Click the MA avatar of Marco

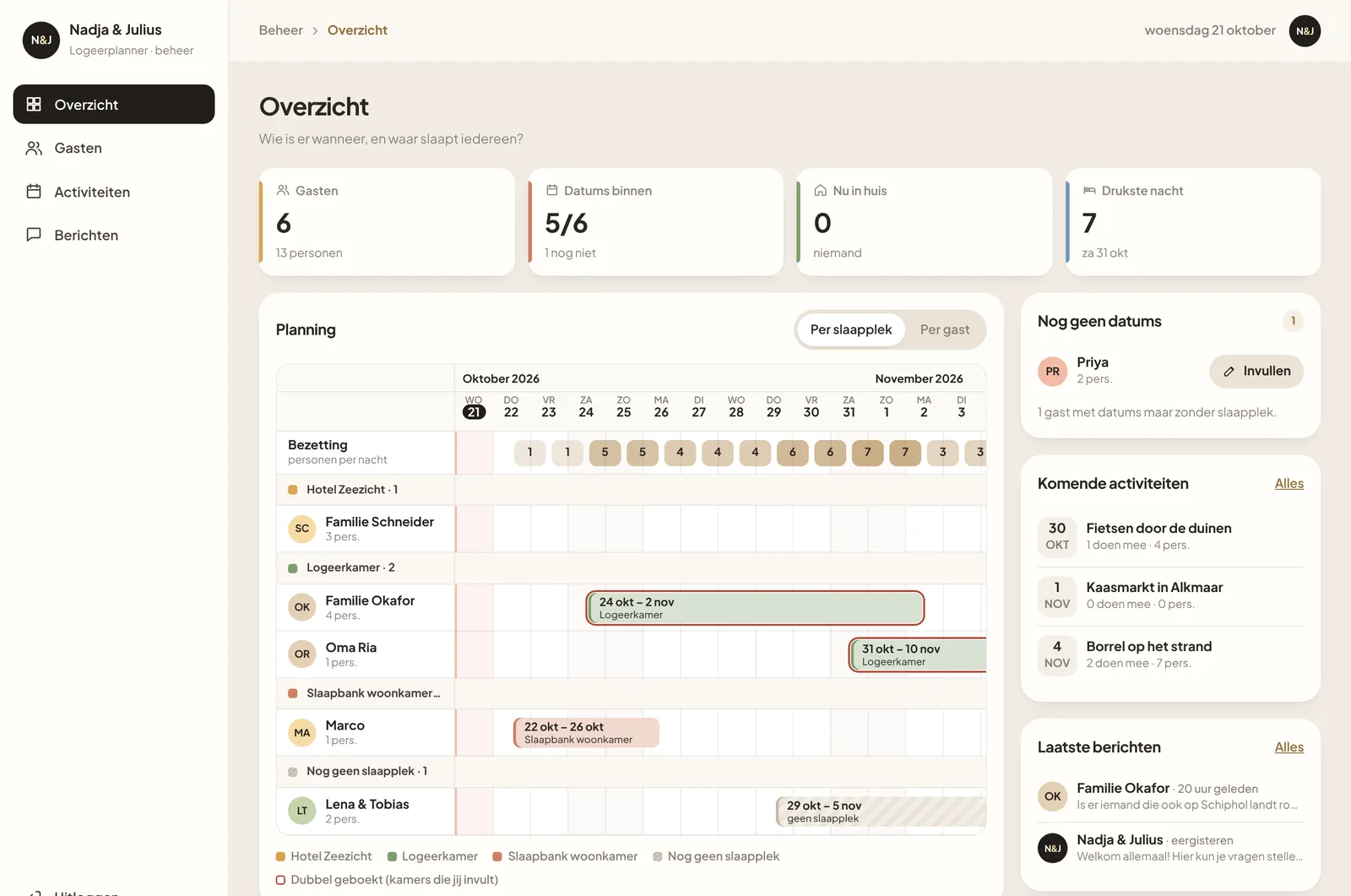[x=302, y=732]
